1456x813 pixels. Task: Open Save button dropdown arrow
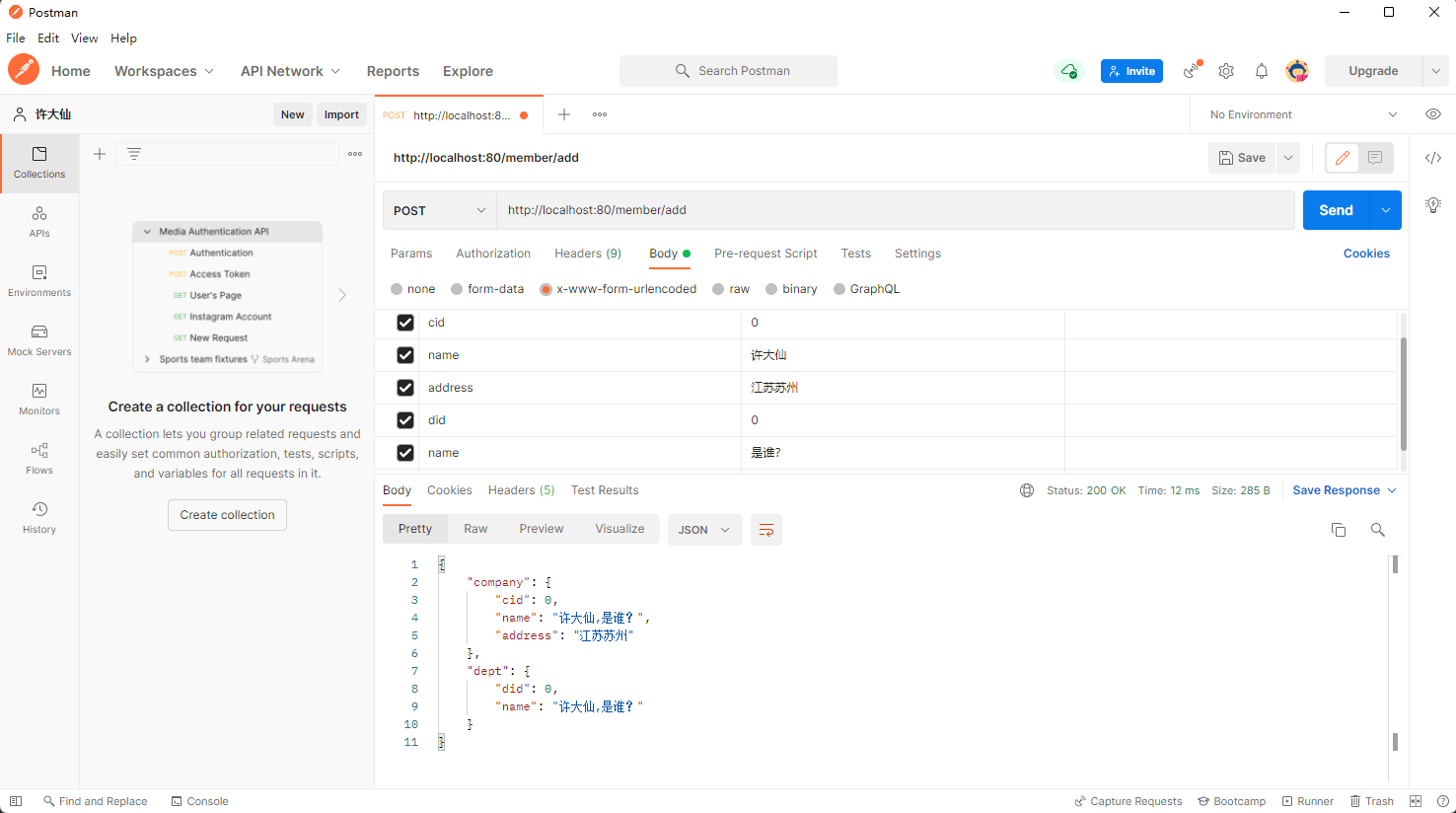tap(1288, 158)
